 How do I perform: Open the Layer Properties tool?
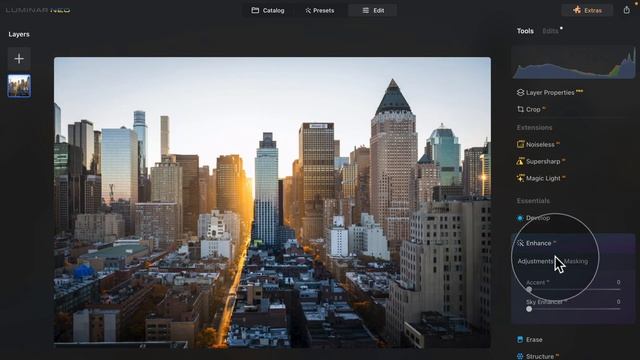[x=550, y=93]
